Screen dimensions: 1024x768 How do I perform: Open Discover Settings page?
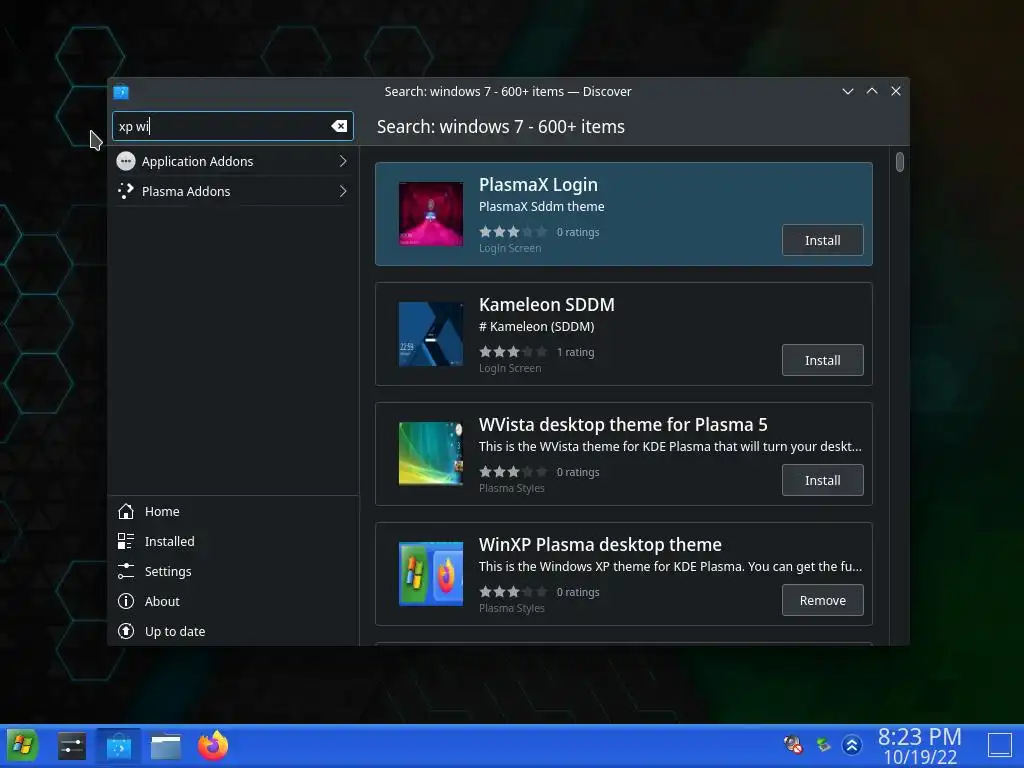coord(233,571)
